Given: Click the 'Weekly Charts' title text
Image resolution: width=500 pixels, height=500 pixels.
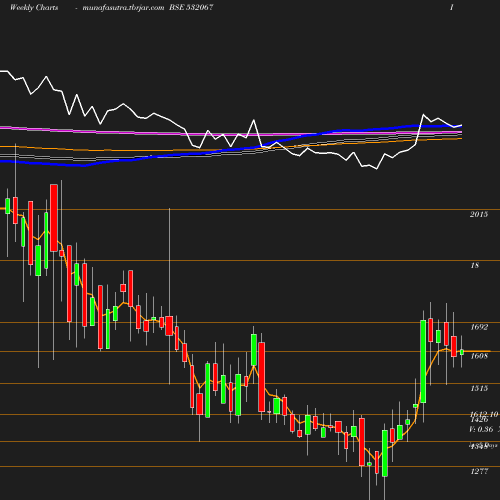Looking at the screenshot, I should click(34, 7).
